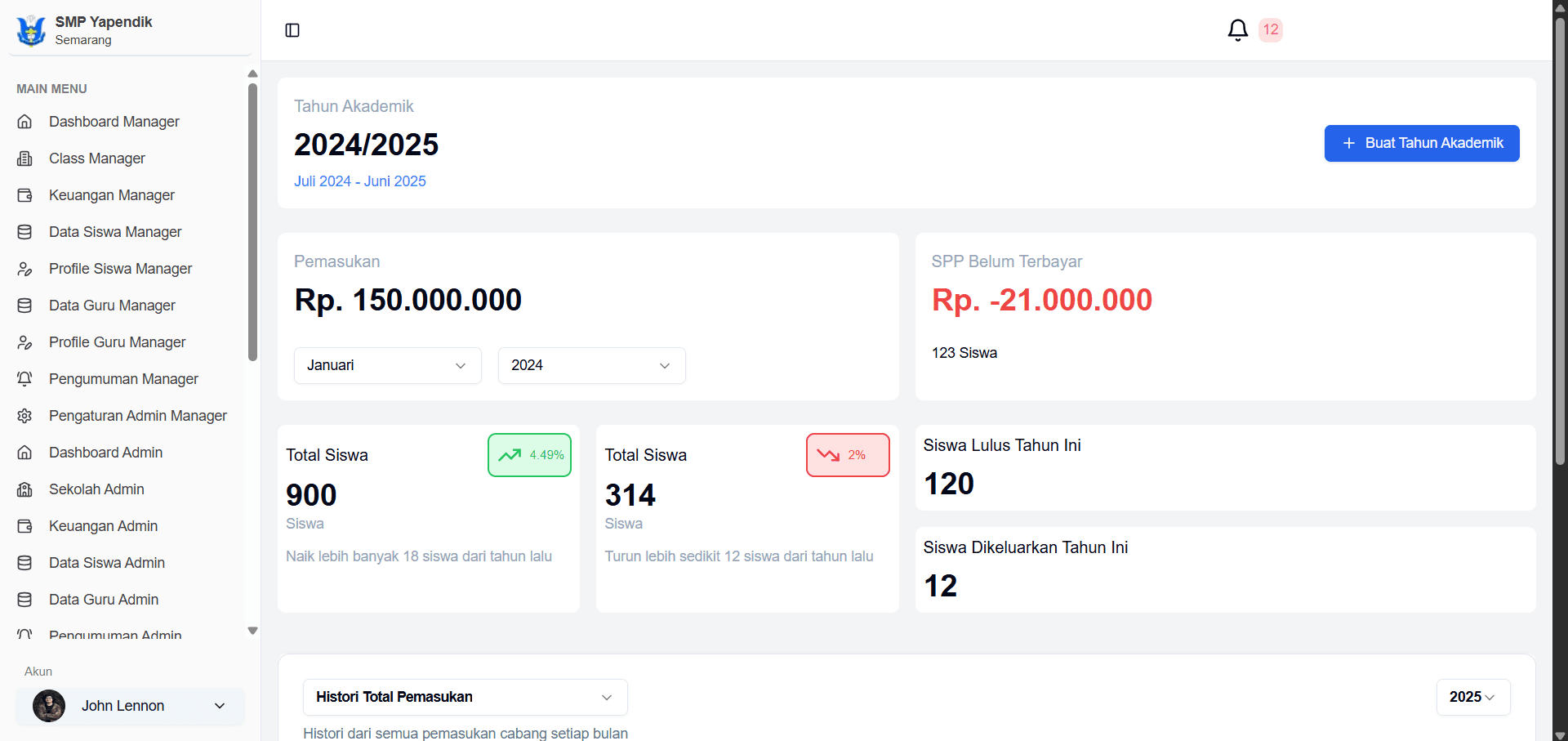This screenshot has height=741, width=1568.
Task: Open the 2024 year dropdown
Action: pyautogui.click(x=591, y=365)
